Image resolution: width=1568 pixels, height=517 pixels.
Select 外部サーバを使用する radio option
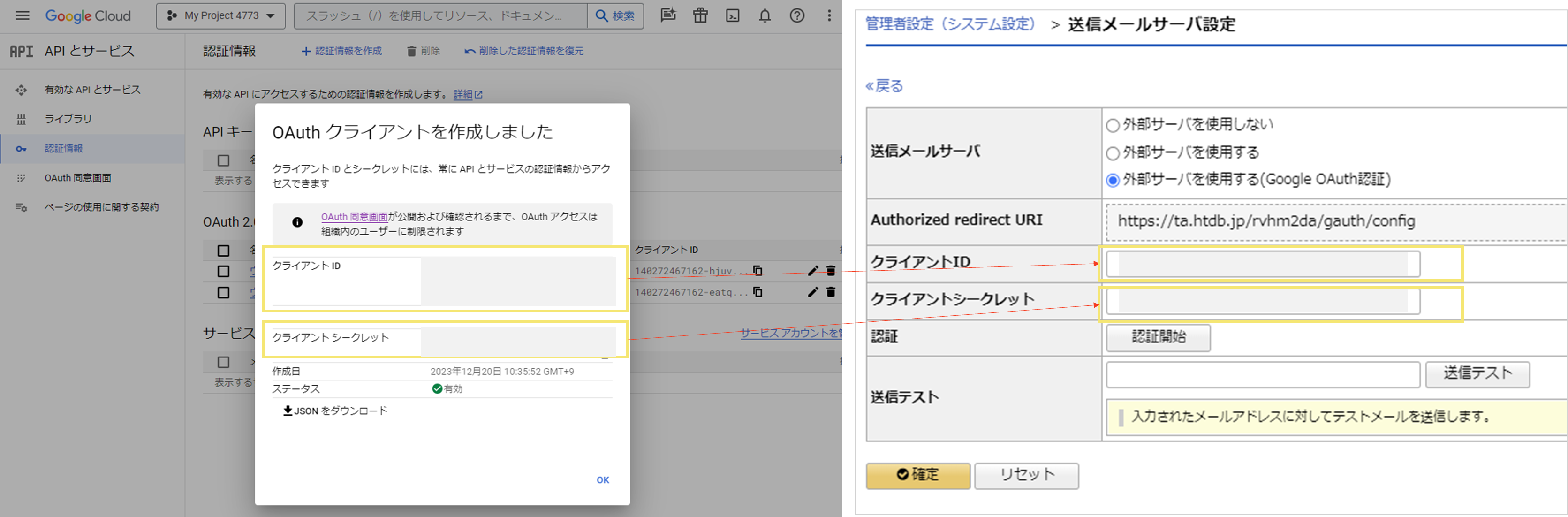tap(1113, 152)
